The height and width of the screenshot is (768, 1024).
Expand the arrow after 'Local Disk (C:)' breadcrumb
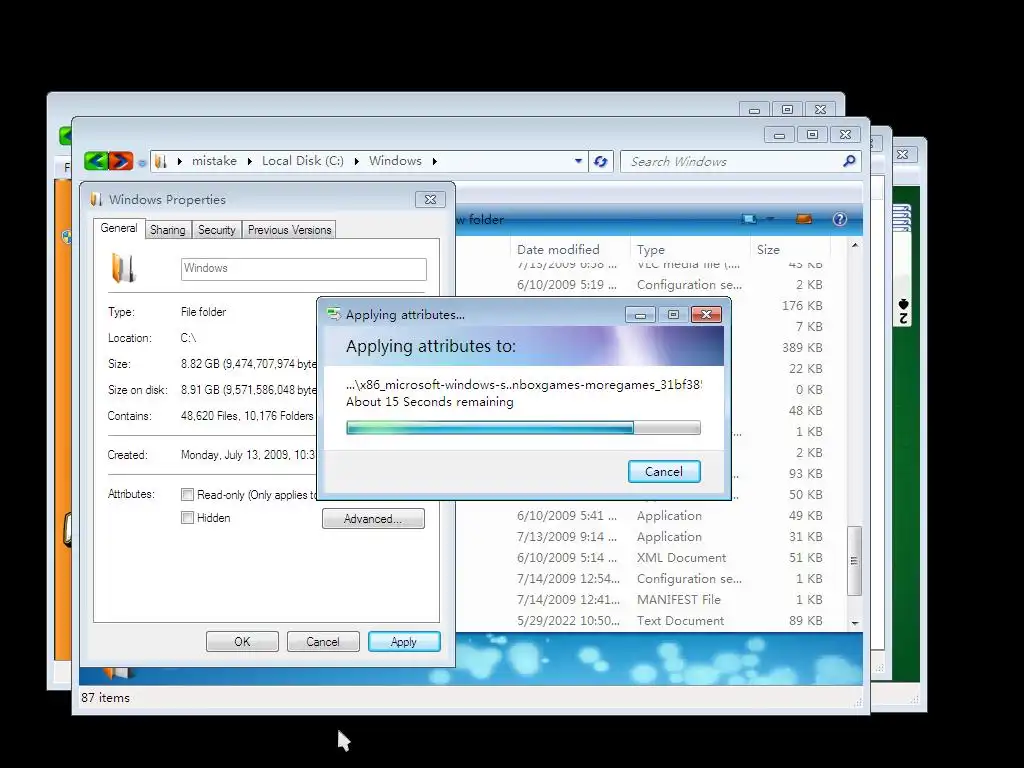pos(357,161)
